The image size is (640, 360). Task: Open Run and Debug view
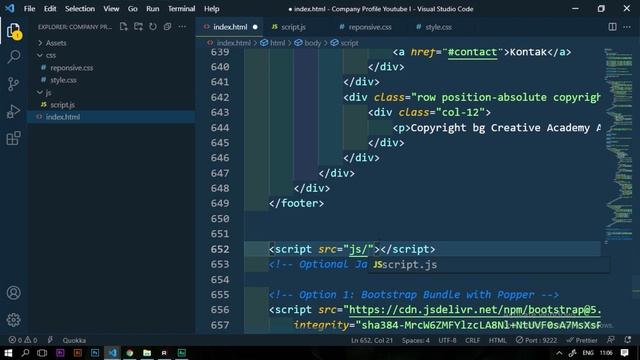[13, 111]
